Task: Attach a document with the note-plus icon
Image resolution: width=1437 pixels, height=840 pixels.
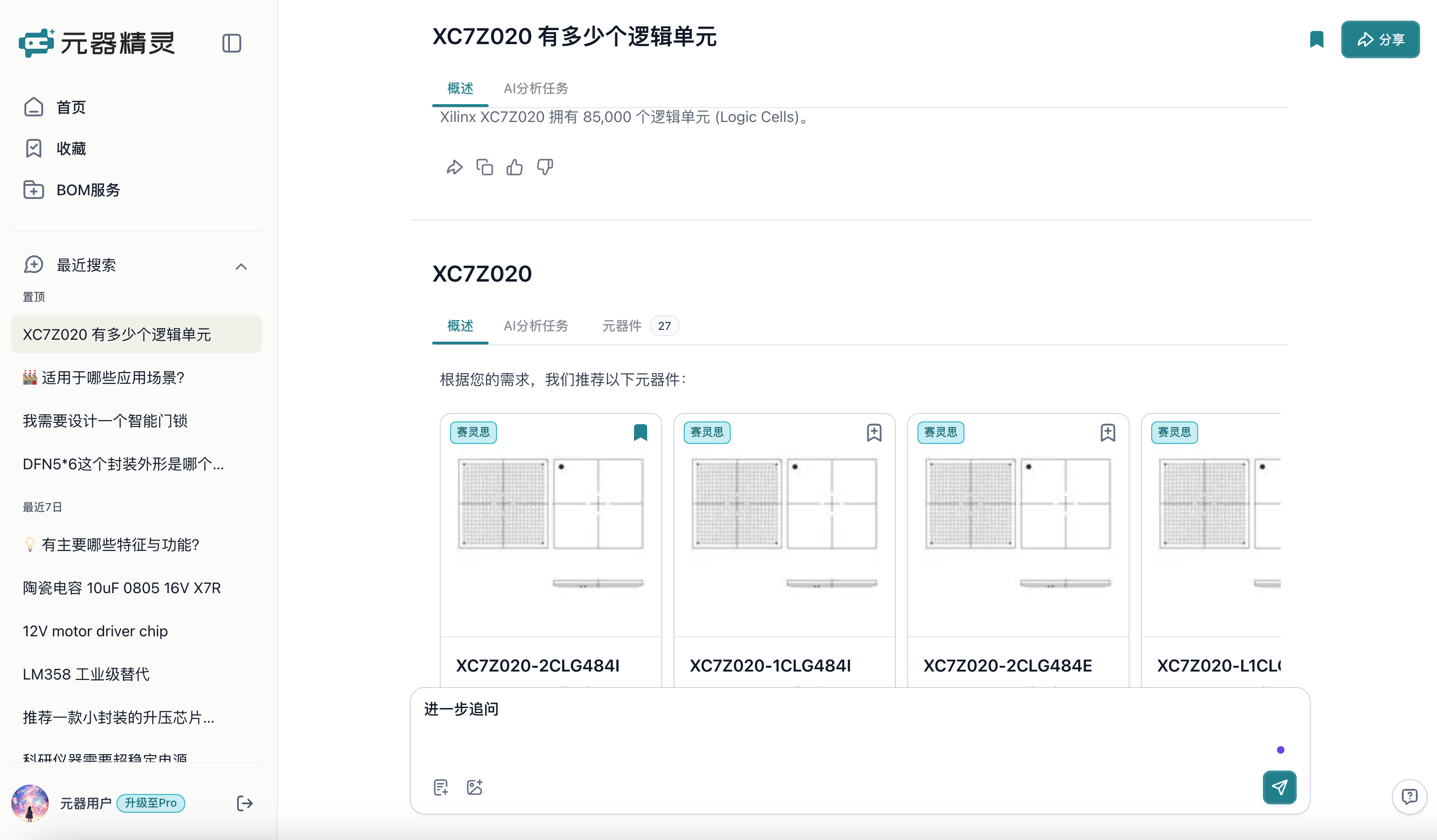Action: [x=441, y=787]
